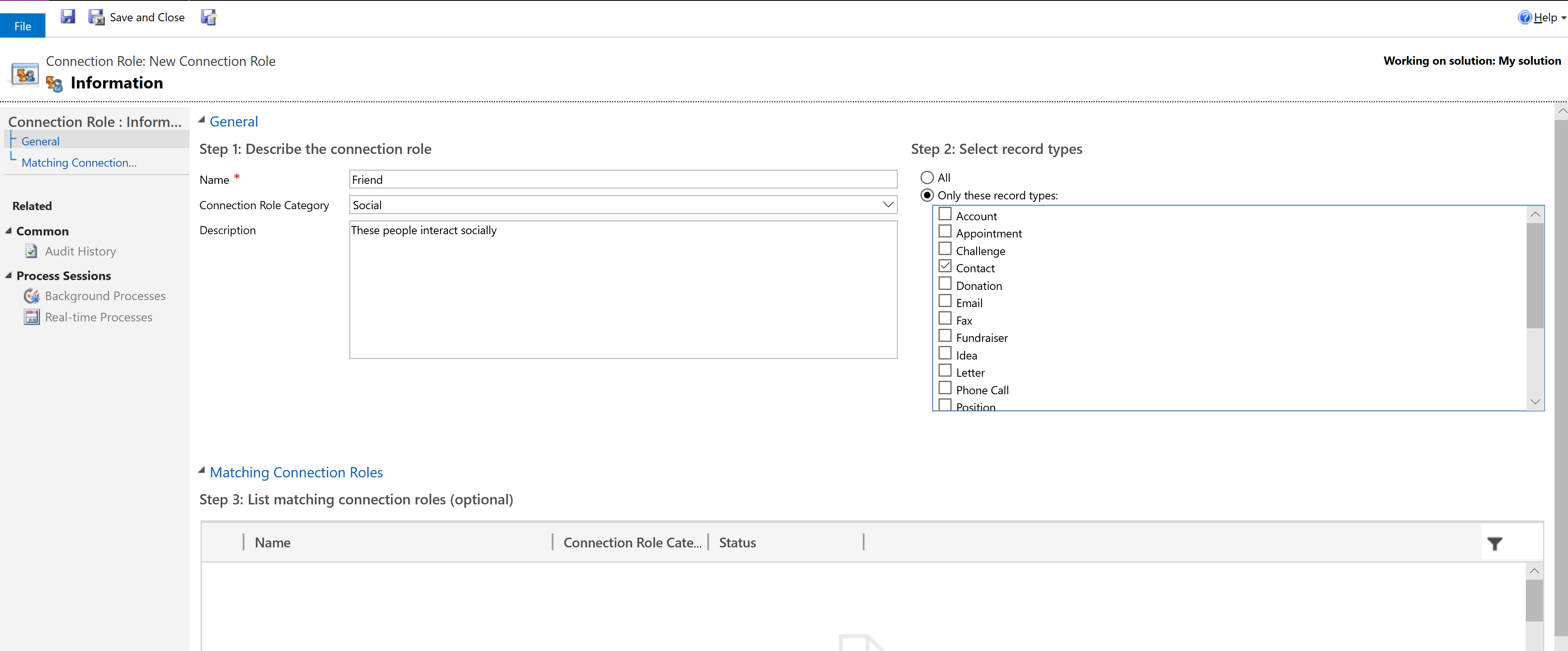This screenshot has height=651, width=1568.
Task: Click the File menu icon
Action: [x=22, y=24]
